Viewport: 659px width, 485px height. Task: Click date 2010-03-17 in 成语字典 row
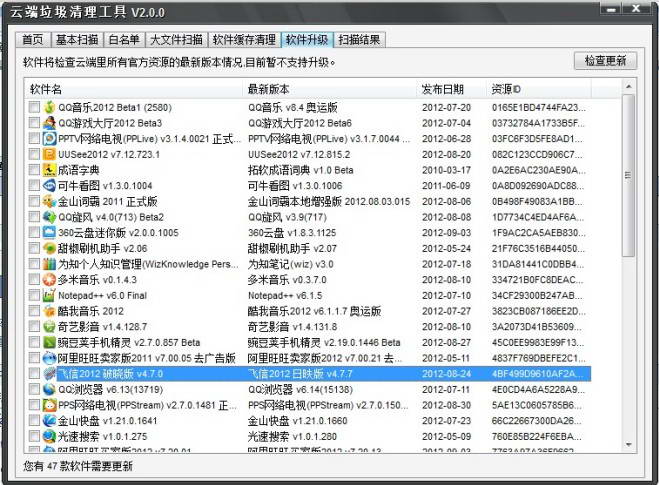point(446,170)
